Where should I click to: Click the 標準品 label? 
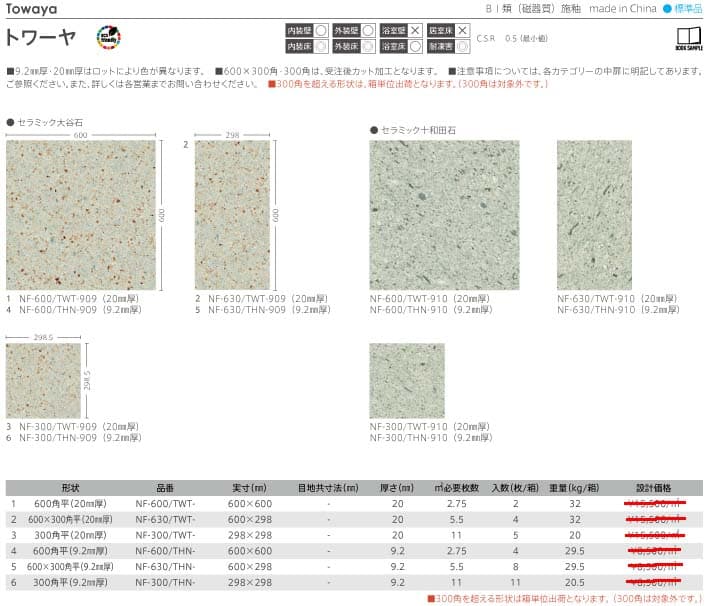pyautogui.click(x=688, y=9)
